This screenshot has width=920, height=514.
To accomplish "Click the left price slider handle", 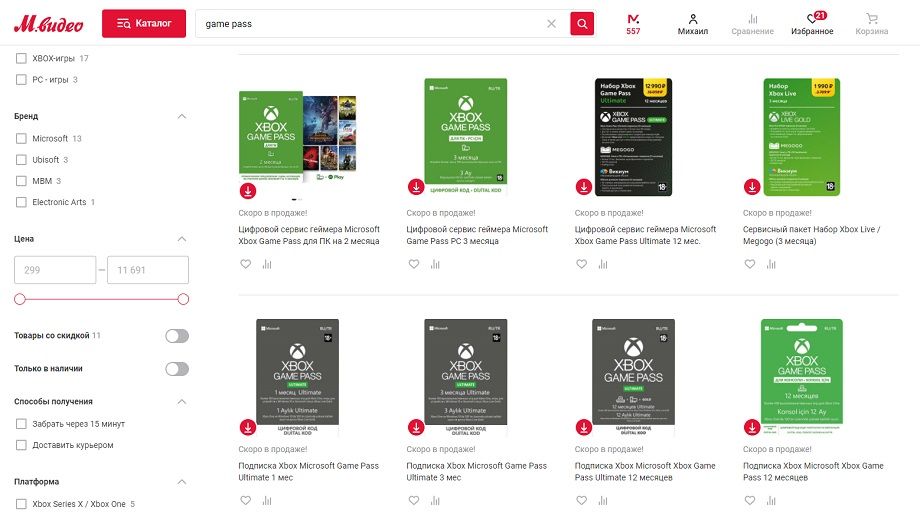I will click(20, 299).
